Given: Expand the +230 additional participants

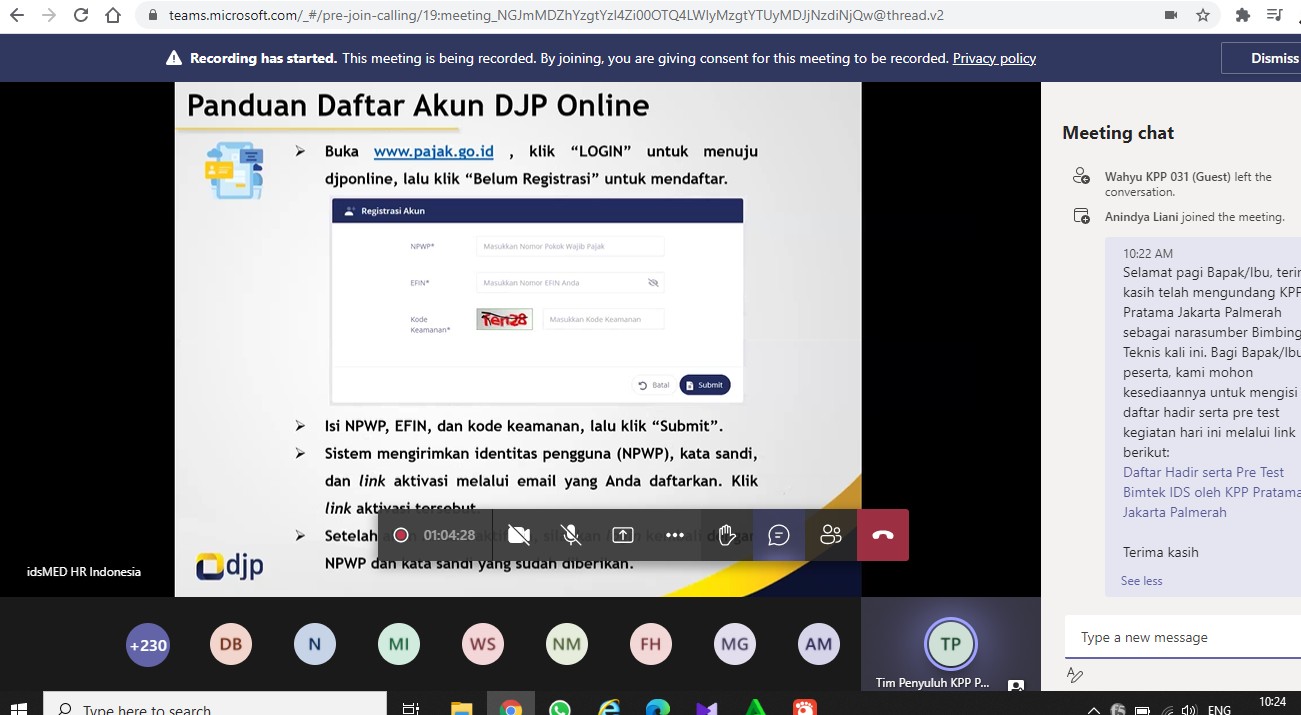Looking at the screenshot, I should pos(147,645).
